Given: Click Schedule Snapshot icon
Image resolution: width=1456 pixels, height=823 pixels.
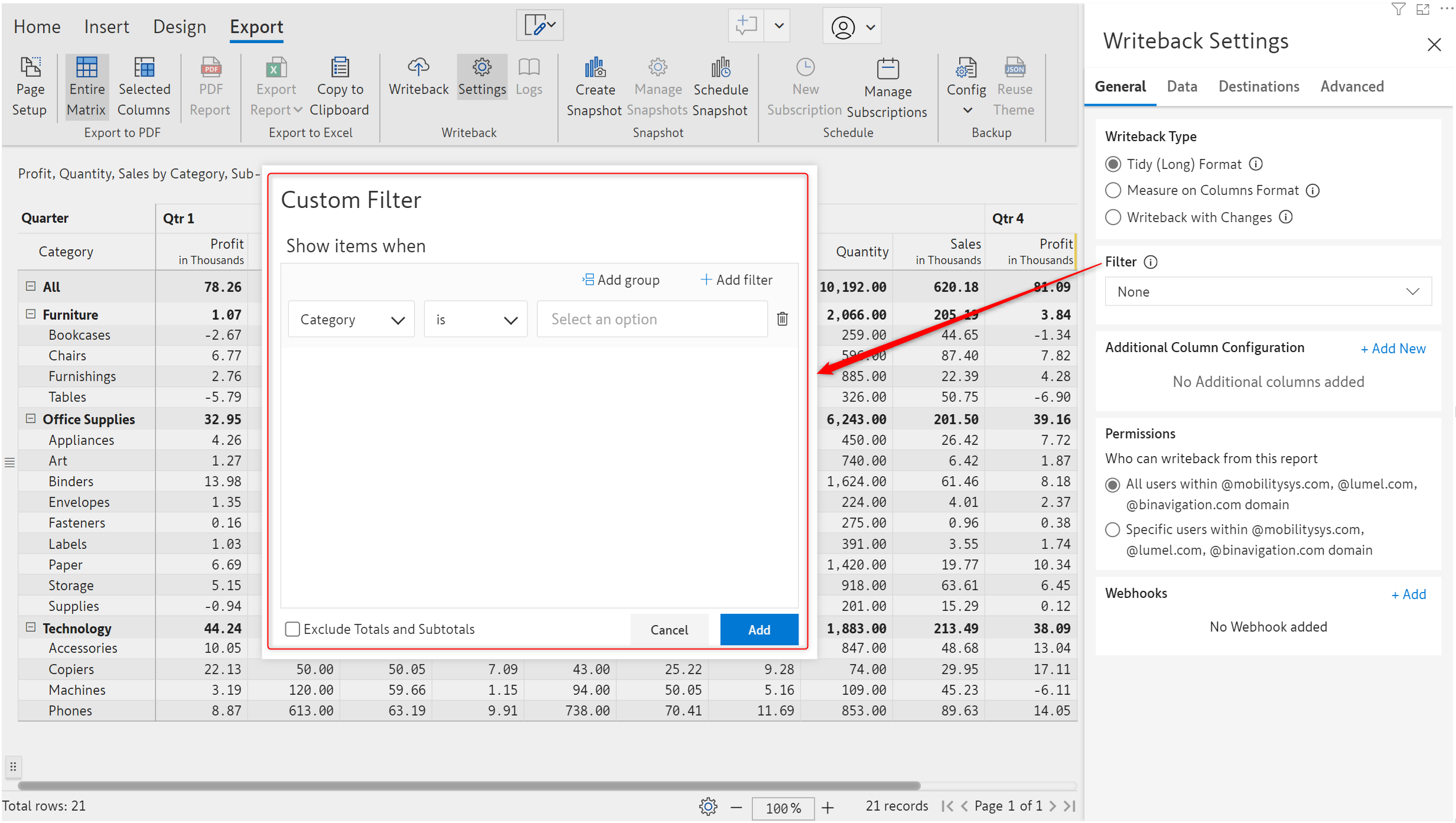Looking at the screenshot, I should click(720, 69).
